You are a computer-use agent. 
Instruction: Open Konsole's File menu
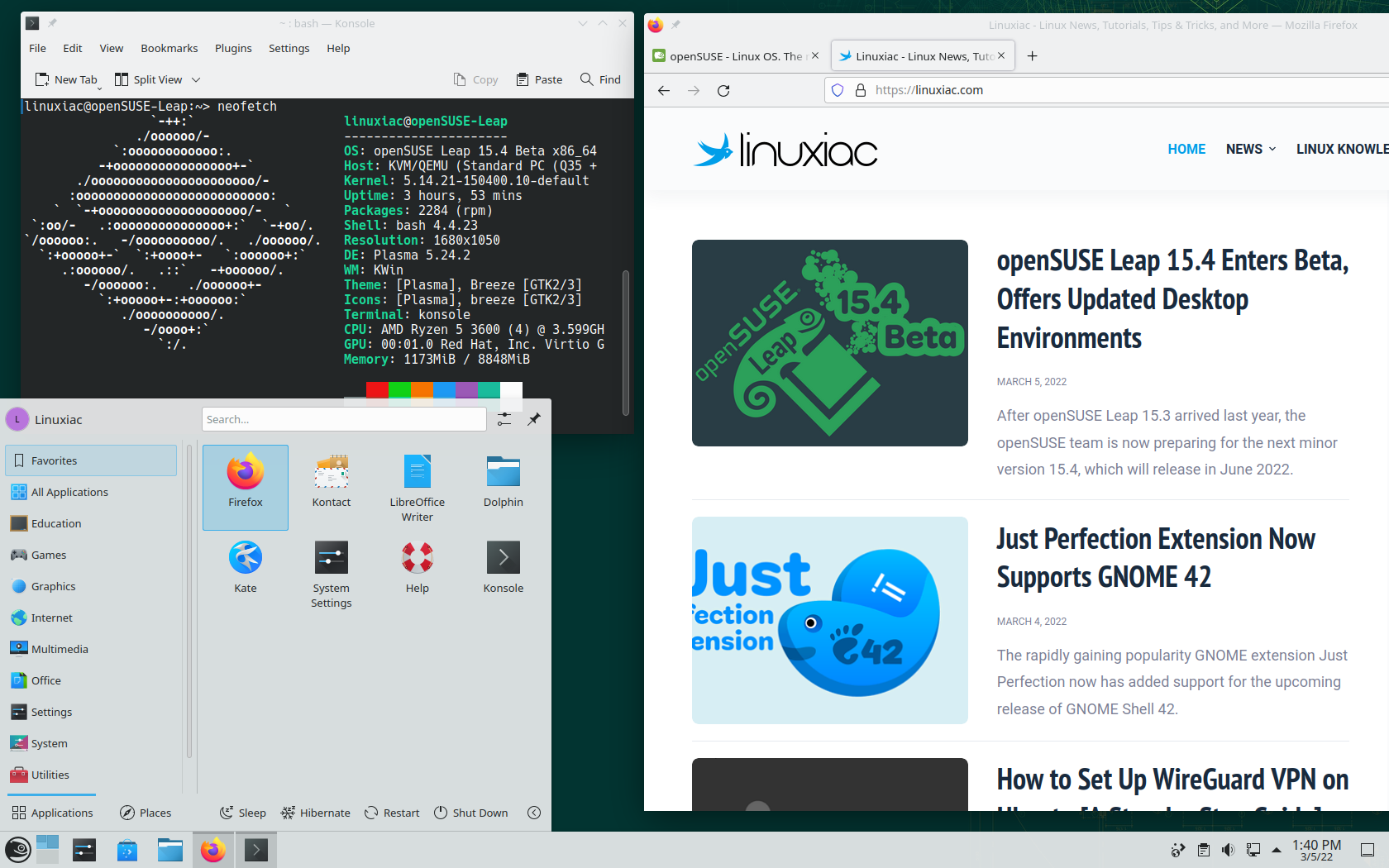(37, 48)
